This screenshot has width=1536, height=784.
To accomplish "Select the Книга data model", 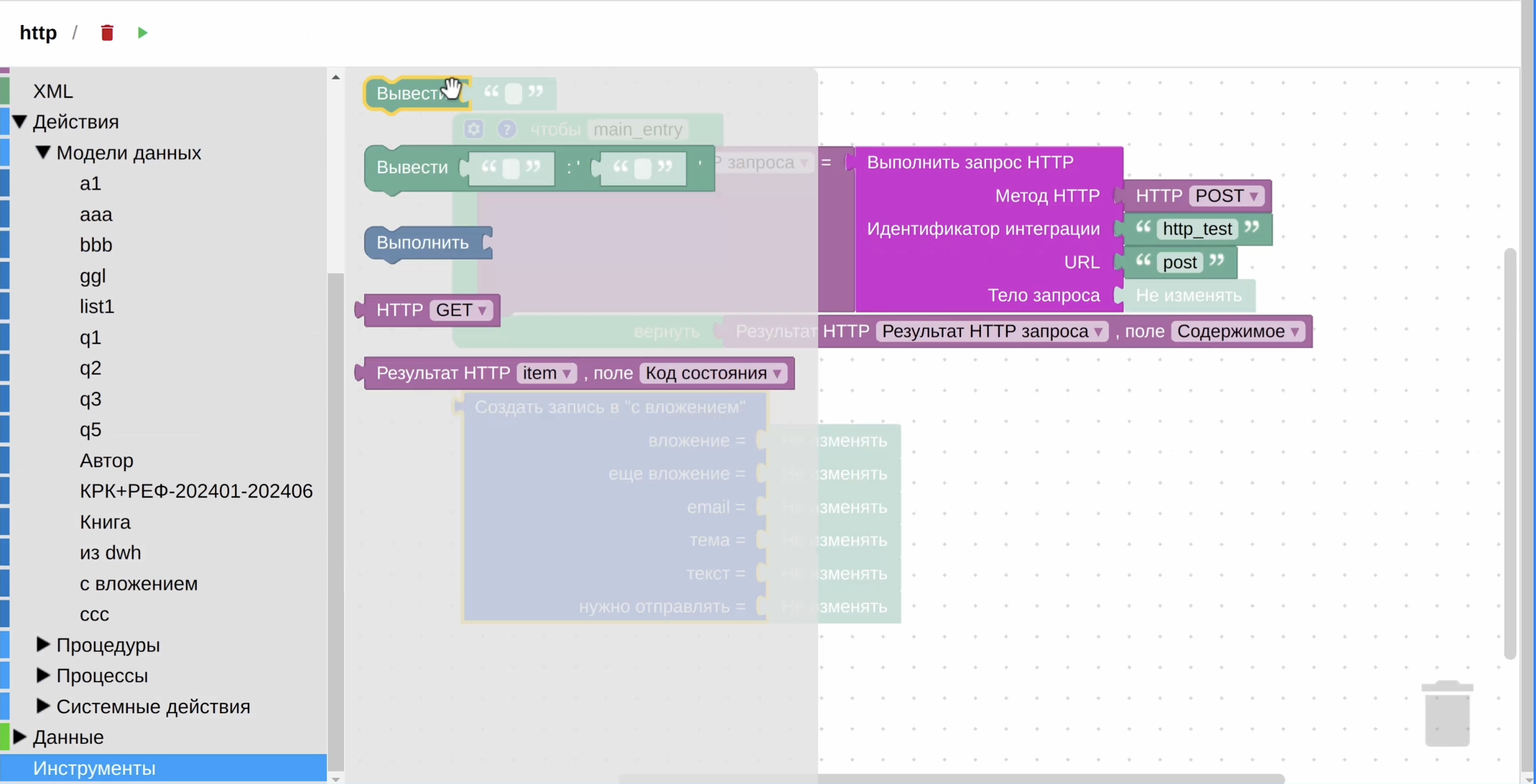I will coord(105,522).
